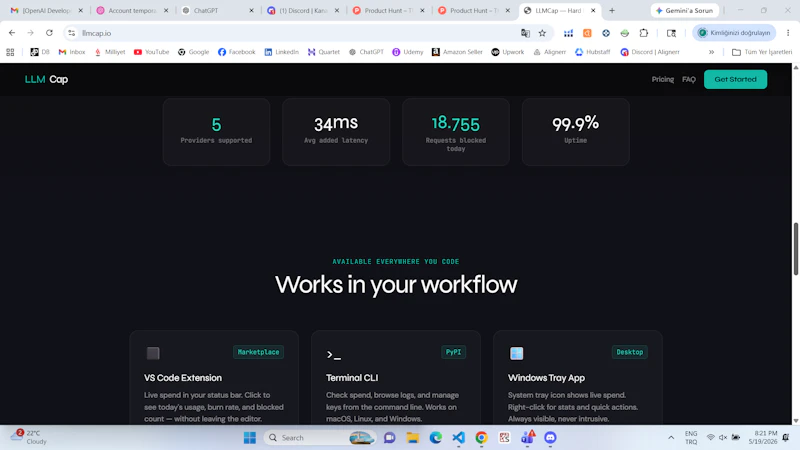Viewport: 800px width, 450px height.
Task: Open the Facebook bookmark
Action: coord(236,52)
